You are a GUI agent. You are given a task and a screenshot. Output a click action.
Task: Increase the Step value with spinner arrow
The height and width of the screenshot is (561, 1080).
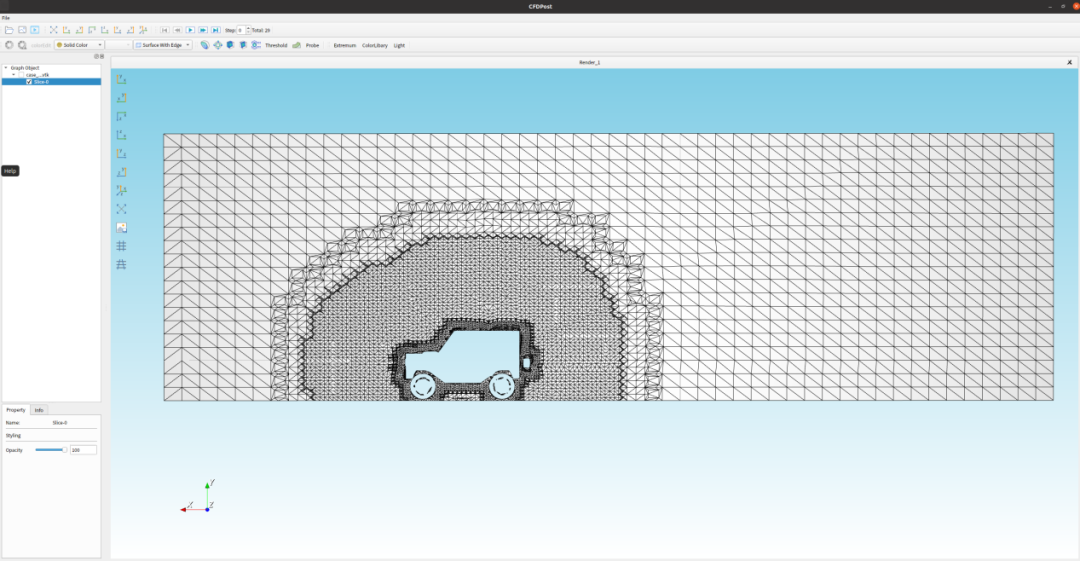[249, 28]
